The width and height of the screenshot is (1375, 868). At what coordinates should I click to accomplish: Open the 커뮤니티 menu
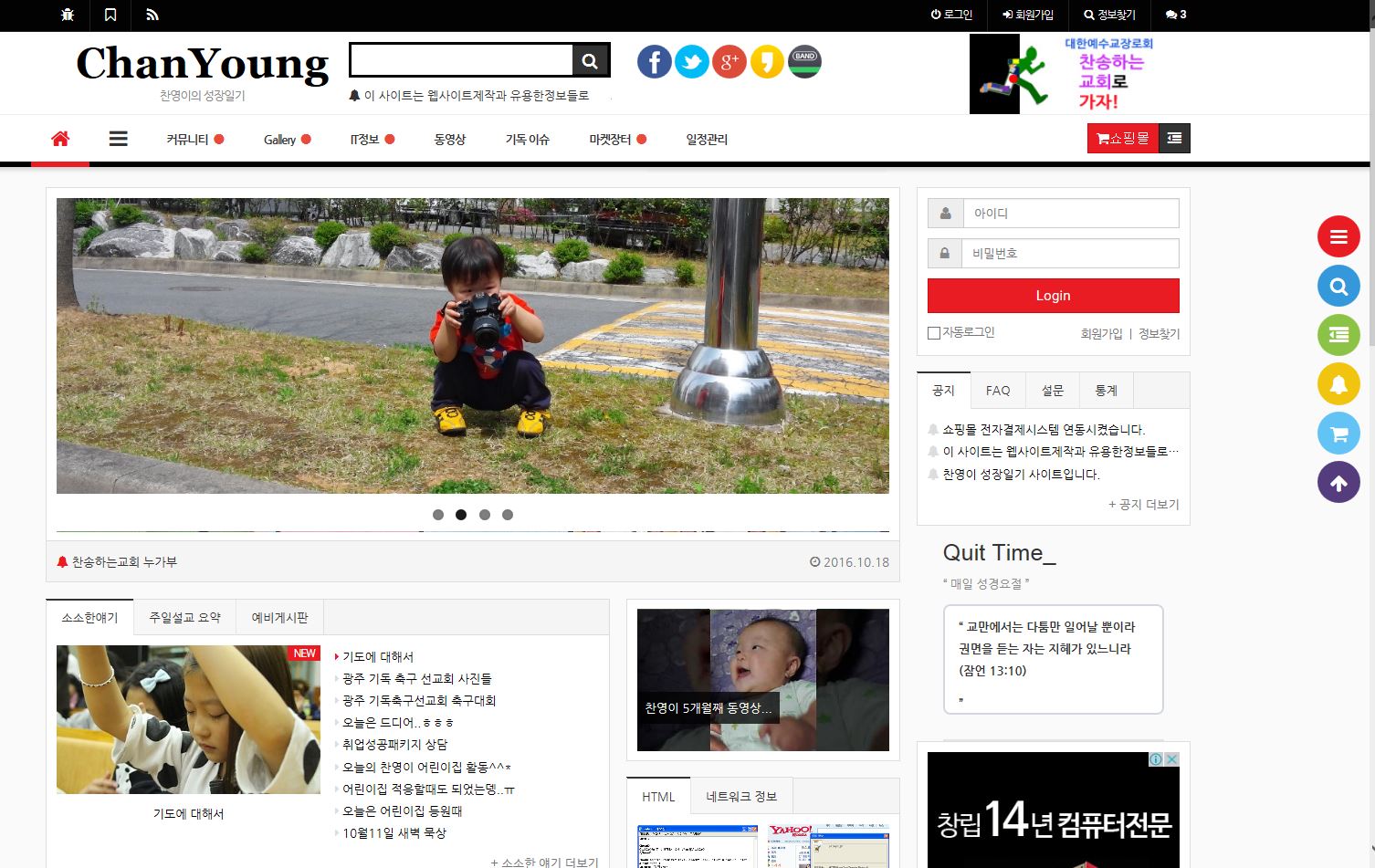click(x=187, y=139)
